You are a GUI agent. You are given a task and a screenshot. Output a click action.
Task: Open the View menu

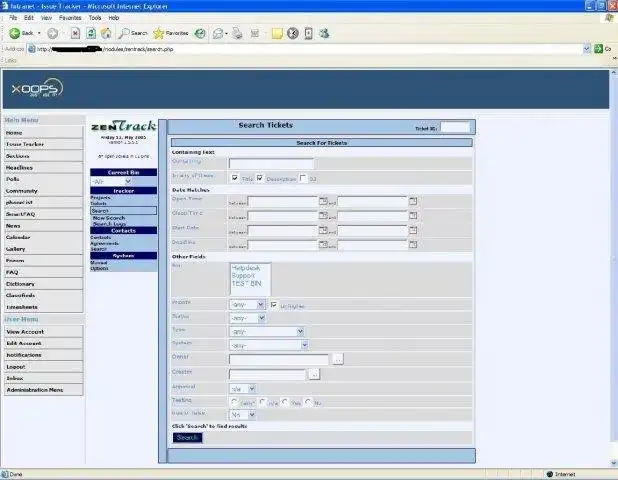point(46,18)
